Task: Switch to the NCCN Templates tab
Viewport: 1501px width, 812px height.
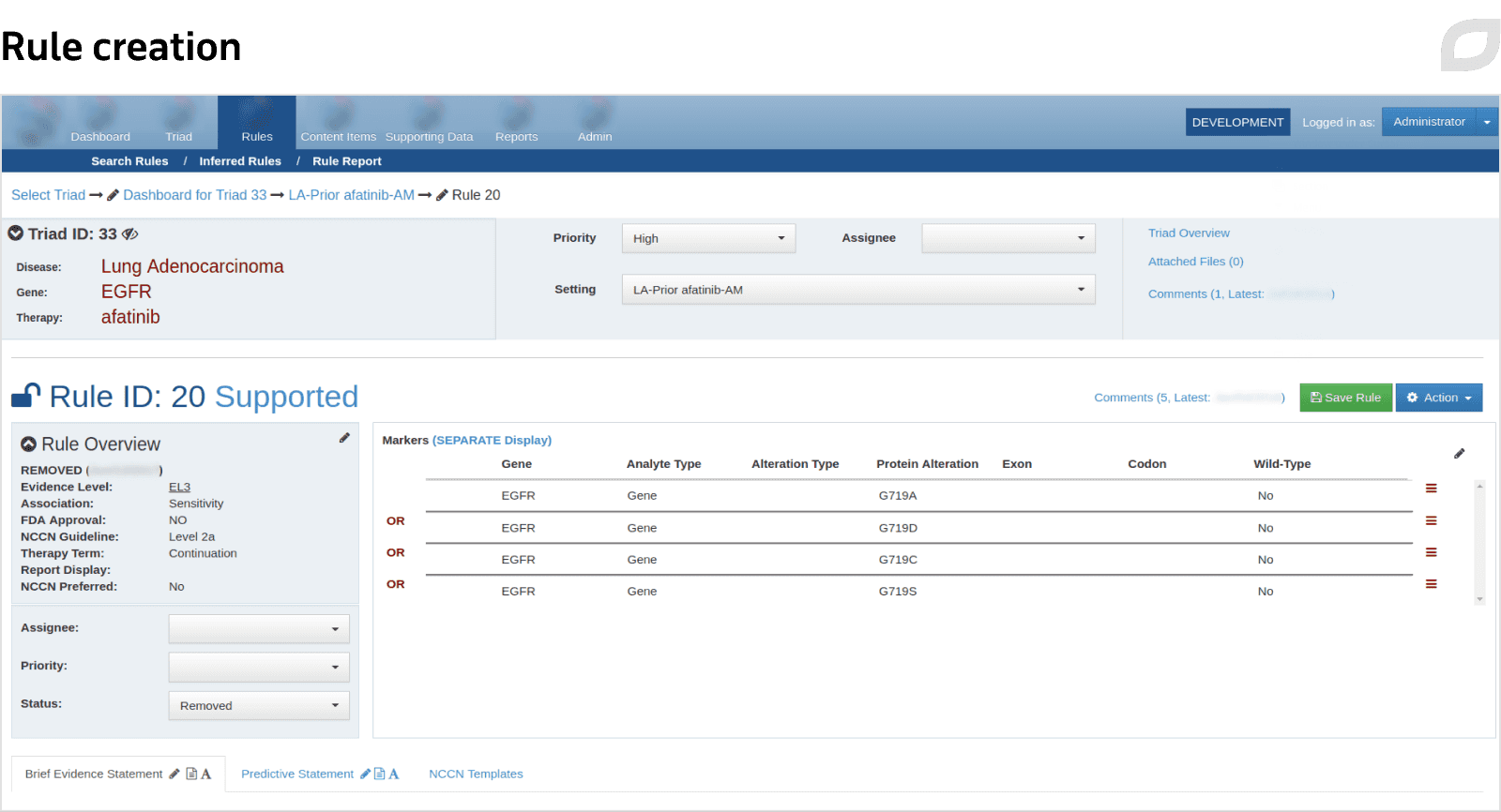Action: pyautogui.click(x=476, y=774)
